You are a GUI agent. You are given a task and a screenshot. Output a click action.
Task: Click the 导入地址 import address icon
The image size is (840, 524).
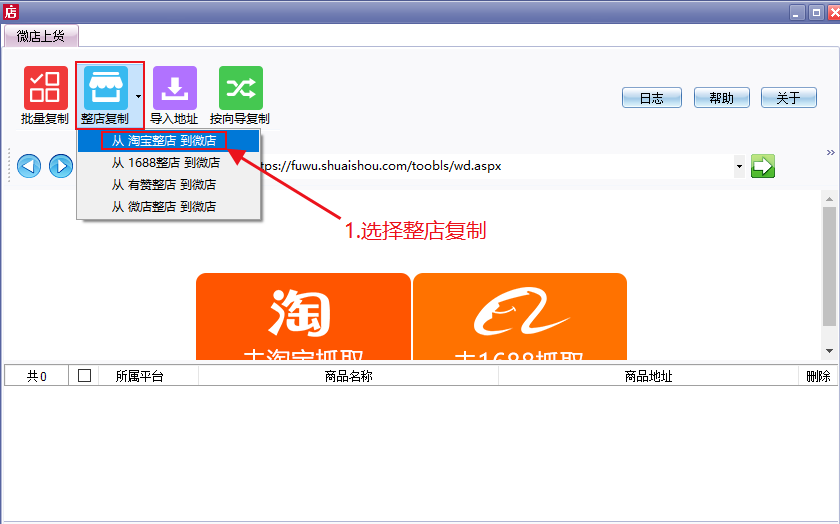tap(175, 88)
